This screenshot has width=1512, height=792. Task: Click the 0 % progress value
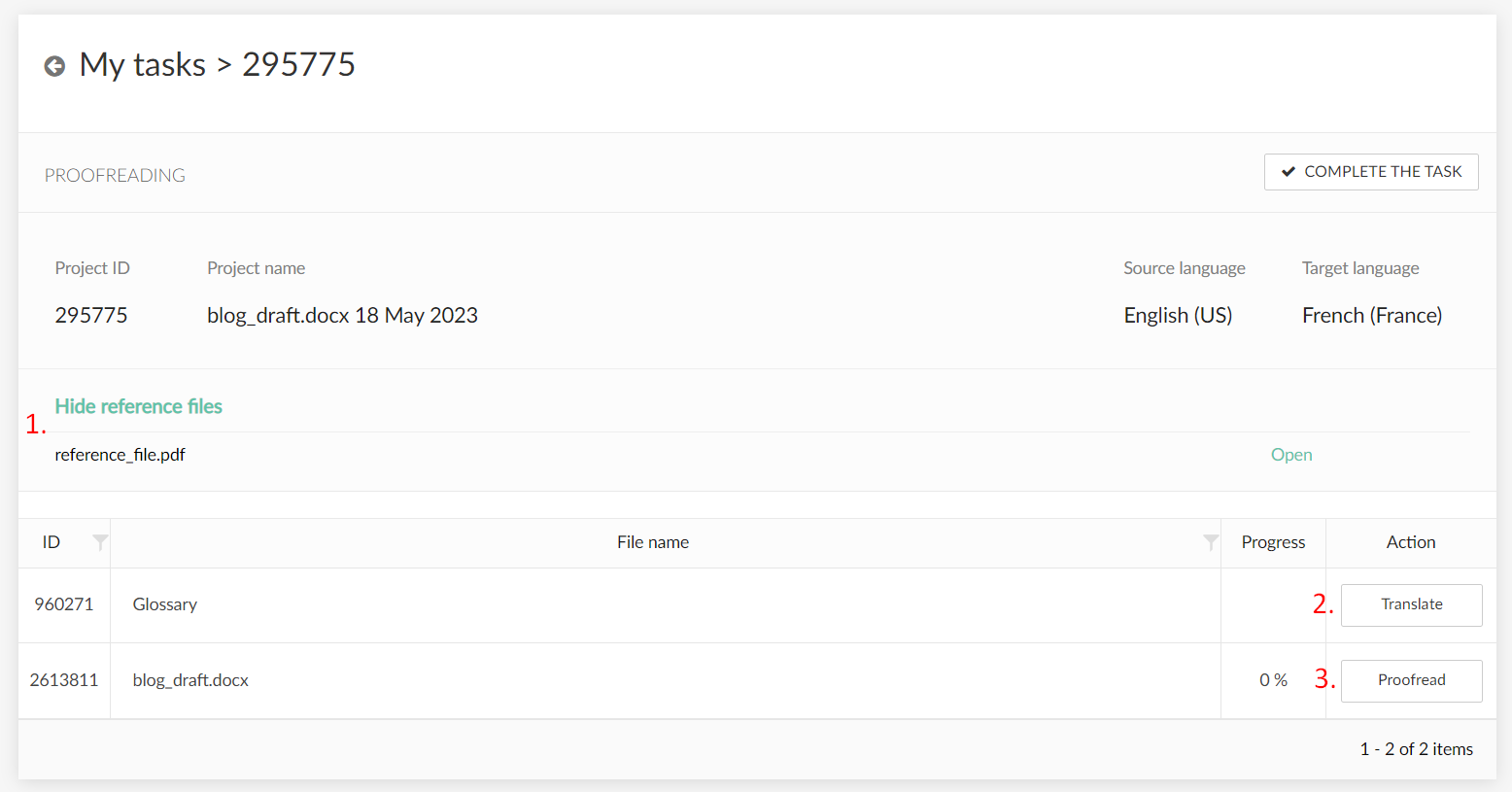point(1273,680)
